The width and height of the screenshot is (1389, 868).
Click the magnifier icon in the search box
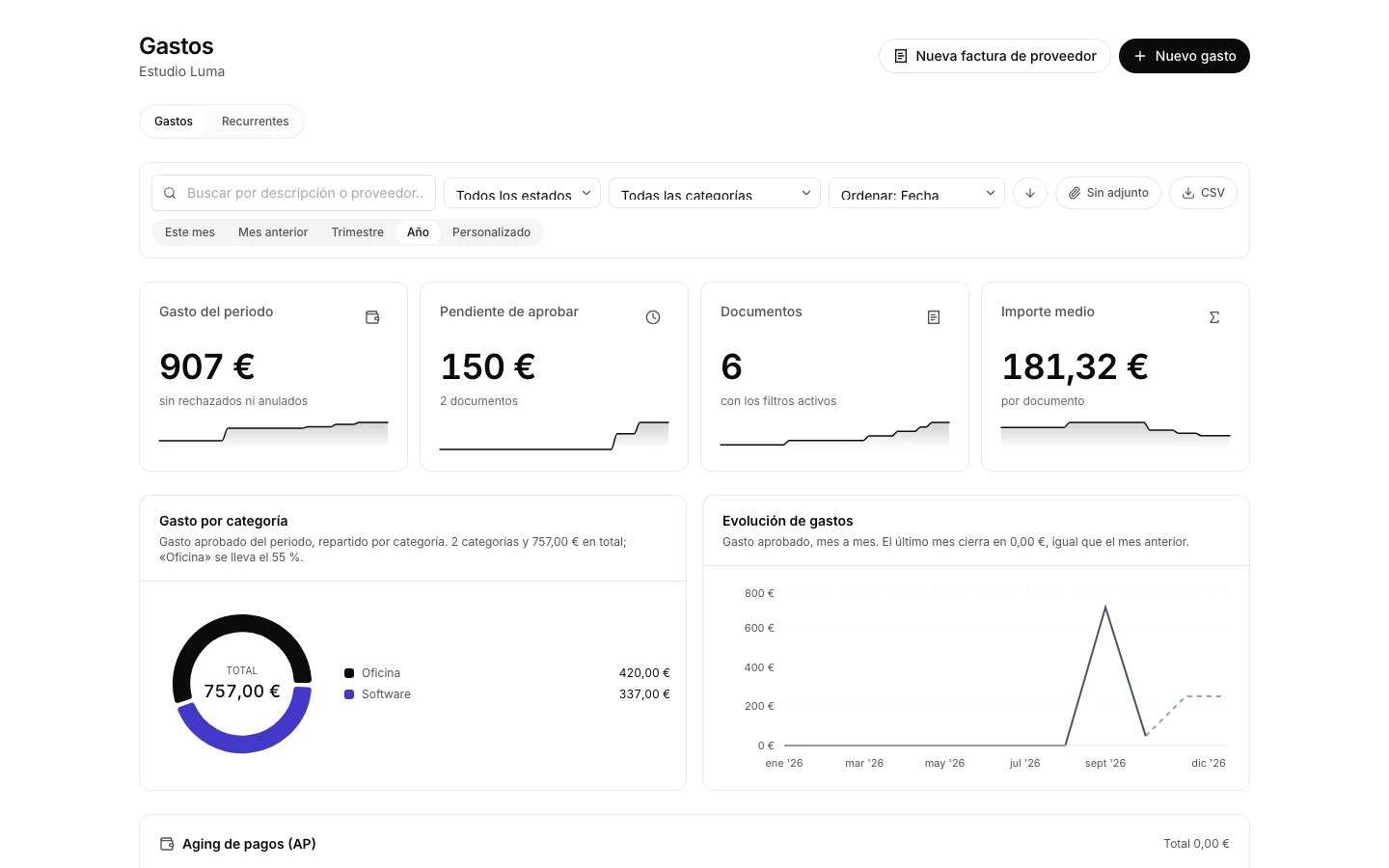click(x=170, y=193)
